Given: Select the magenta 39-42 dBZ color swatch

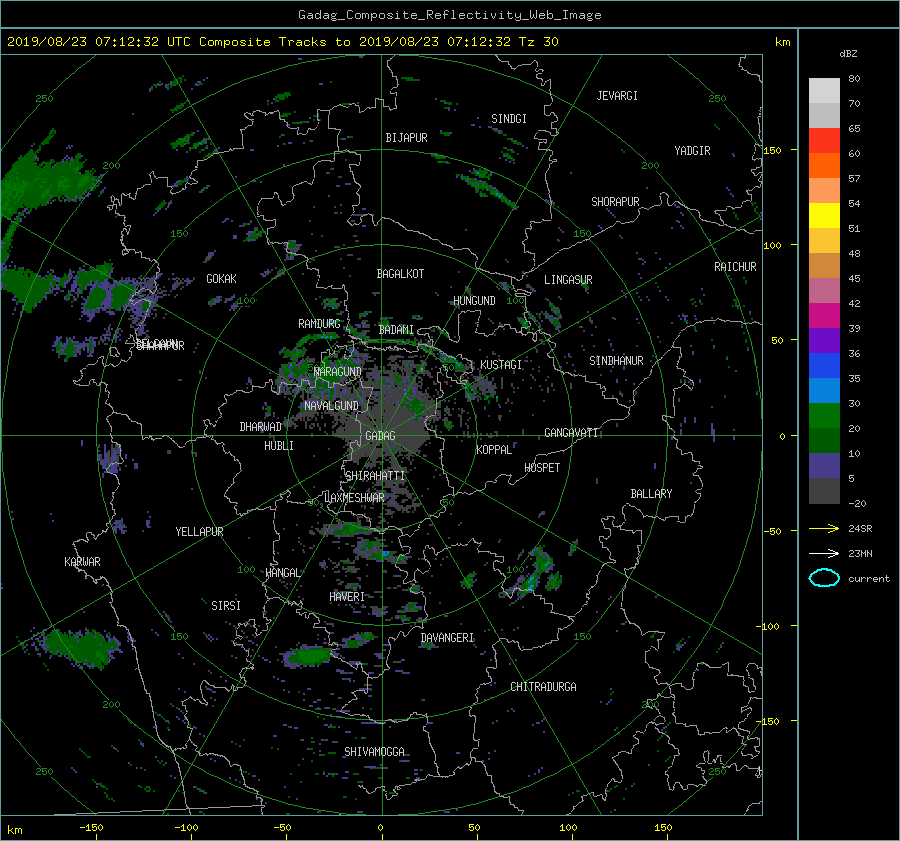Looking at the screenshot, I should point(824,316).
